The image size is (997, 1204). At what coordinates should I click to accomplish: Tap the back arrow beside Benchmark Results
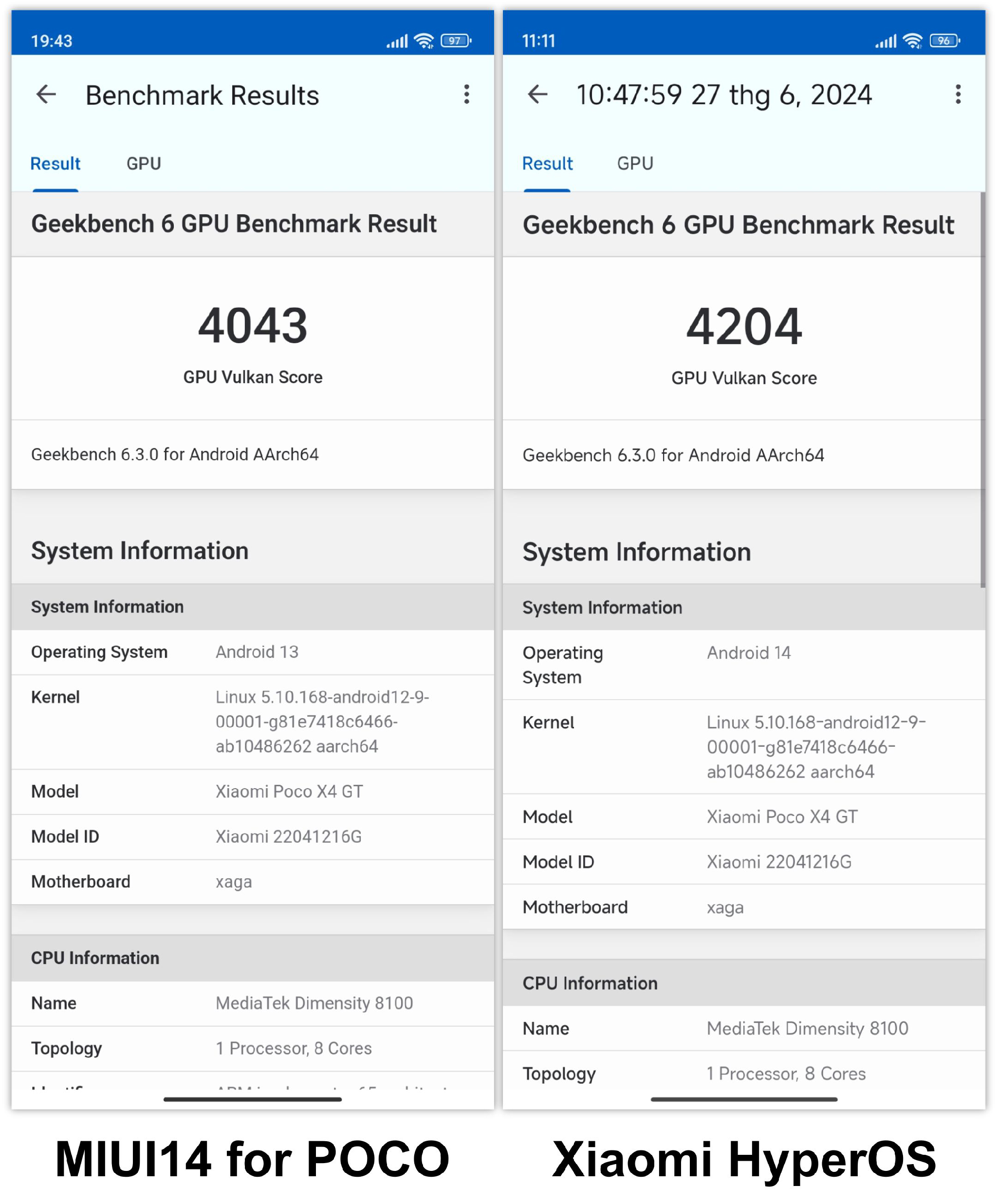tap(46, 94)
